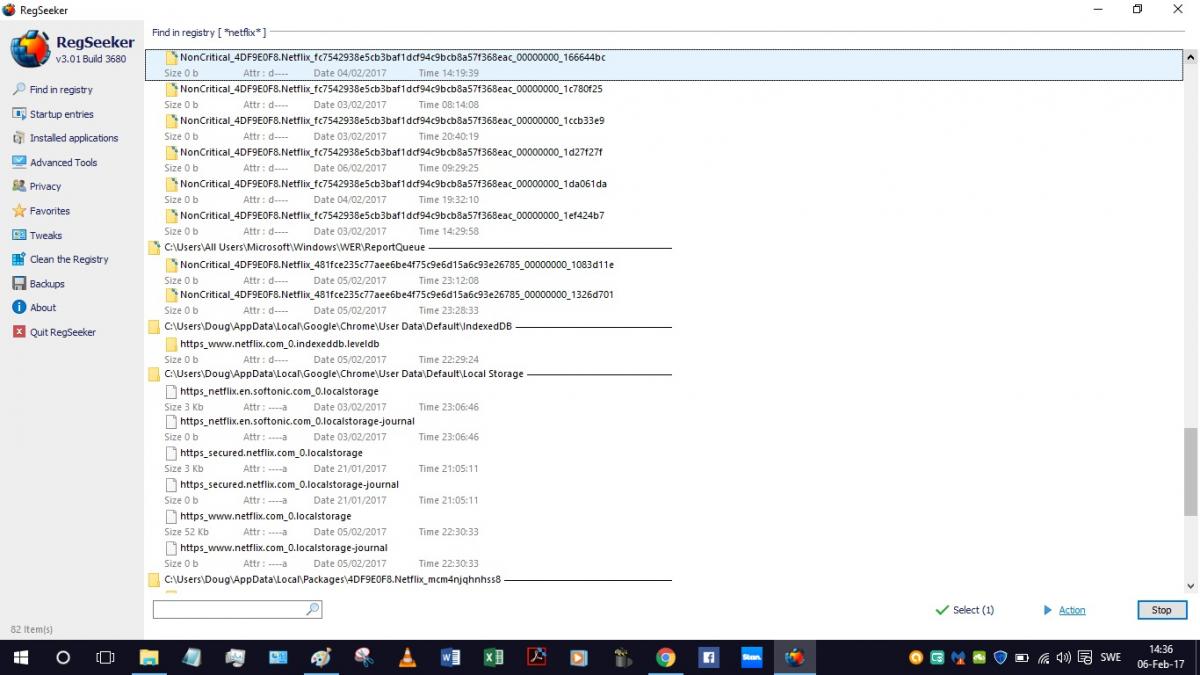This screenshot has height=675, width=1200.
Task: Click the Quit RegSeeker icon
Action: (x=19, y=331)
